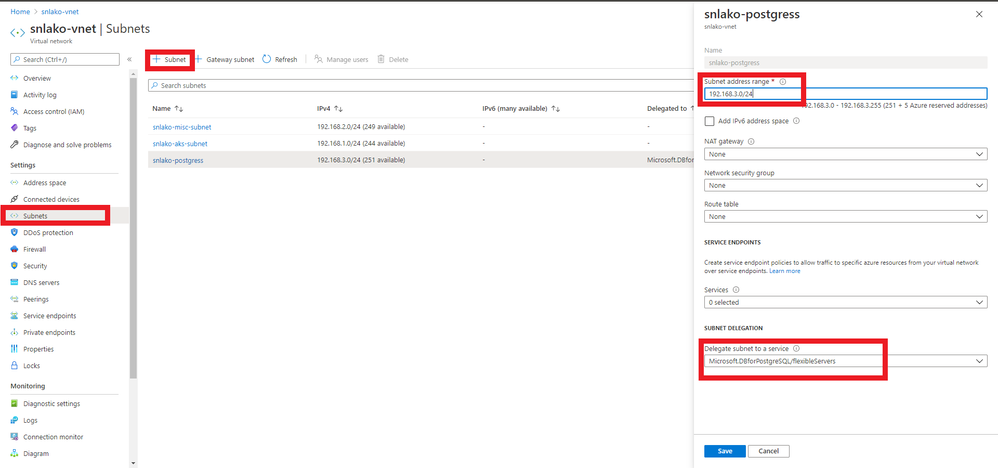Viewport: 998px width, 468px height.
Task: Open the snlako-misc-subnet link
Action: (181, 127)
